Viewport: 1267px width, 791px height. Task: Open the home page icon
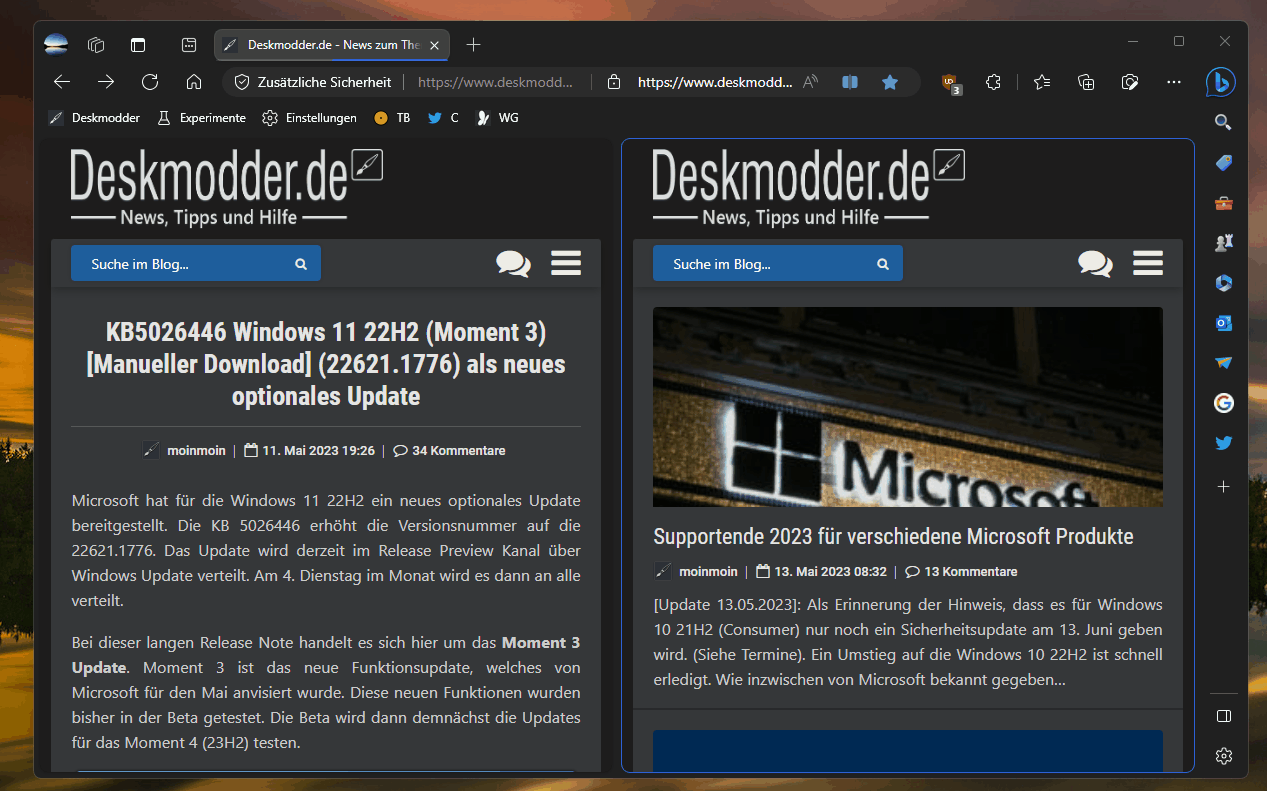[x=194, y=82]
